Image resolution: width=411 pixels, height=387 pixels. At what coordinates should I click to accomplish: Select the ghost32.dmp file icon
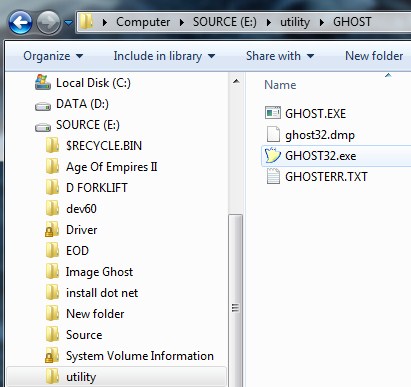pos(273,135)
